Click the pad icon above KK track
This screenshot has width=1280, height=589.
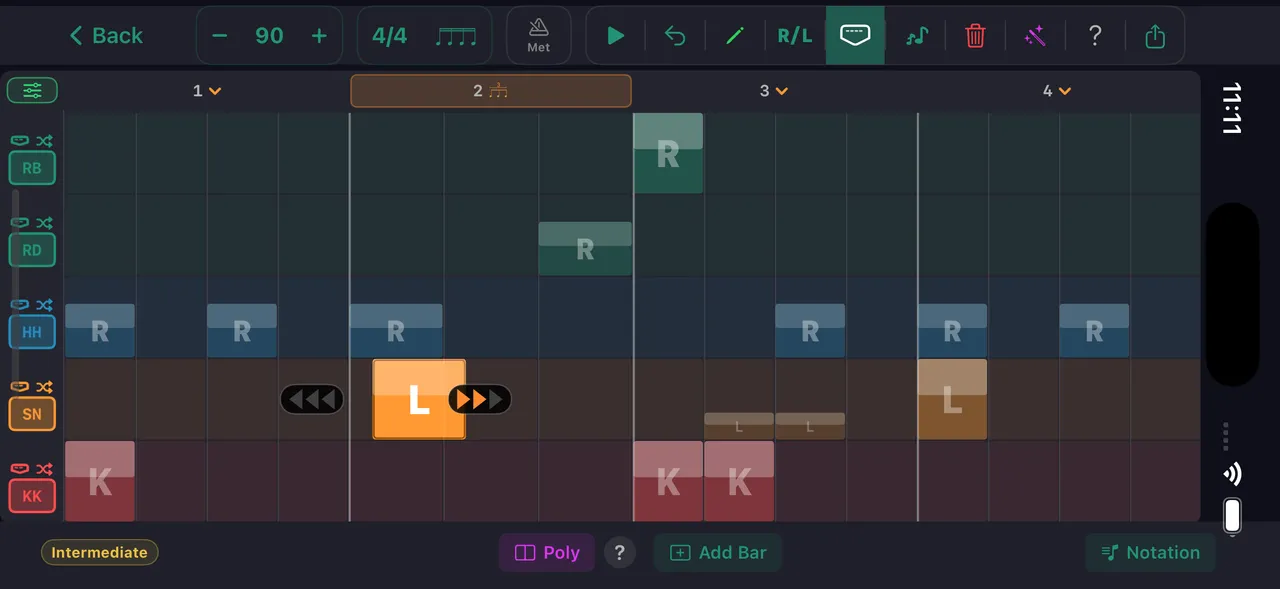(20, 469)
